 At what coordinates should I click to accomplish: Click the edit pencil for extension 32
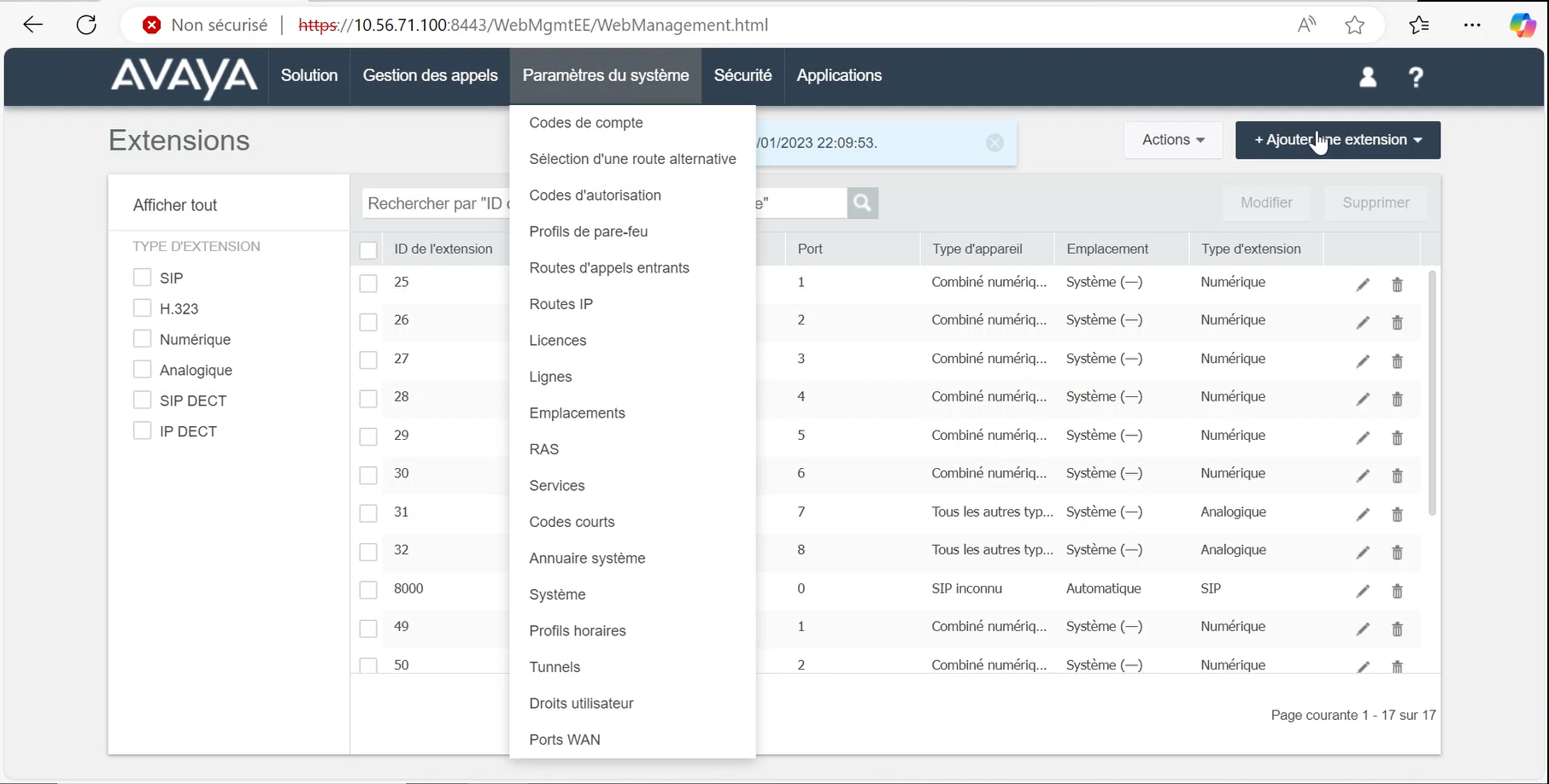[1363, 553]
